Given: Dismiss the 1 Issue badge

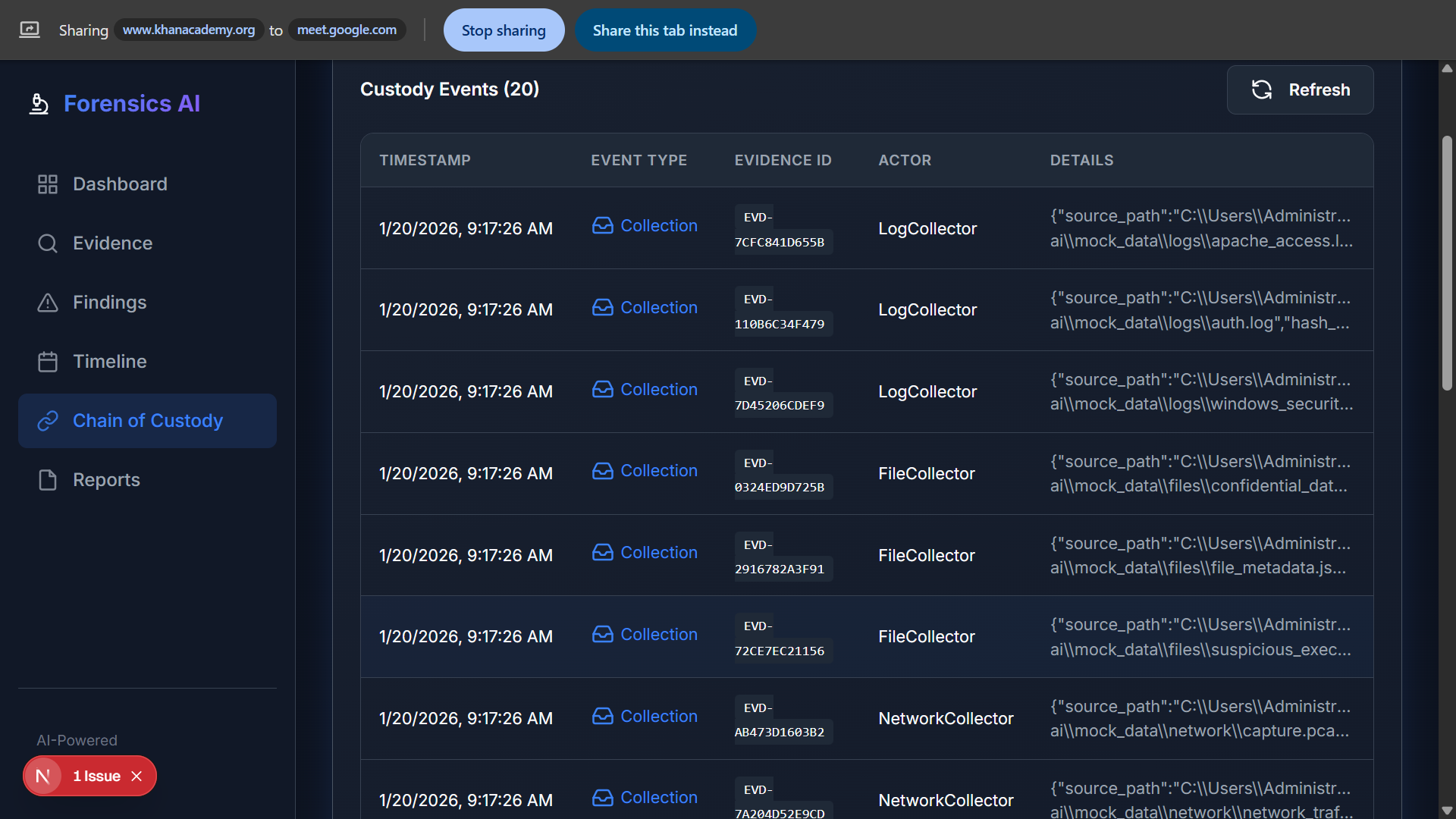Looking at the screenshot, I should click(x=136, y=776).
